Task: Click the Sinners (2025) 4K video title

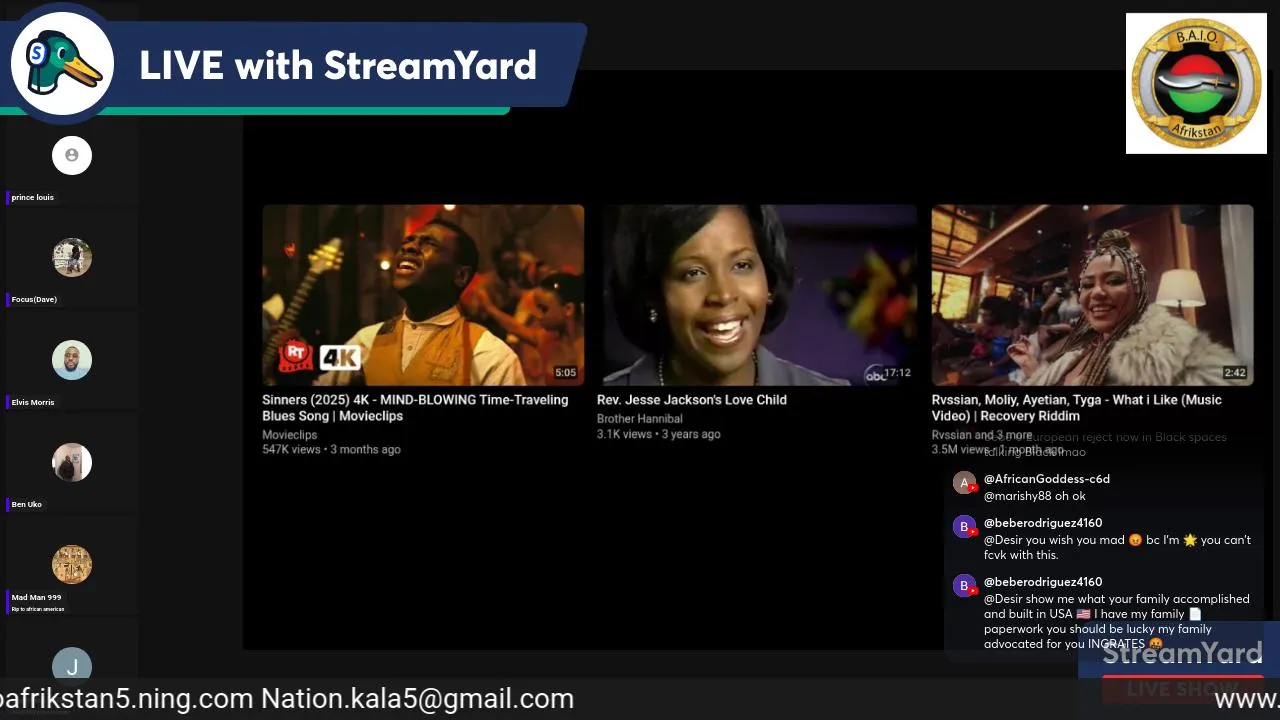Action: click(x=415, y=408)
